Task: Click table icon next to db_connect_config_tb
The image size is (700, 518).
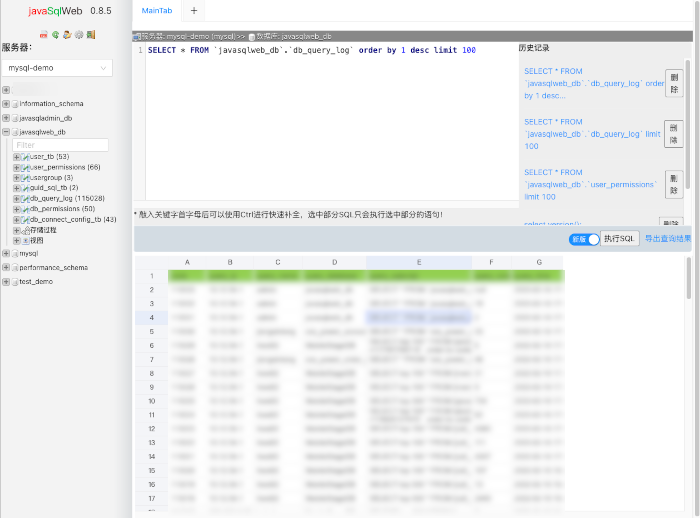Action: tap(26, 220)
